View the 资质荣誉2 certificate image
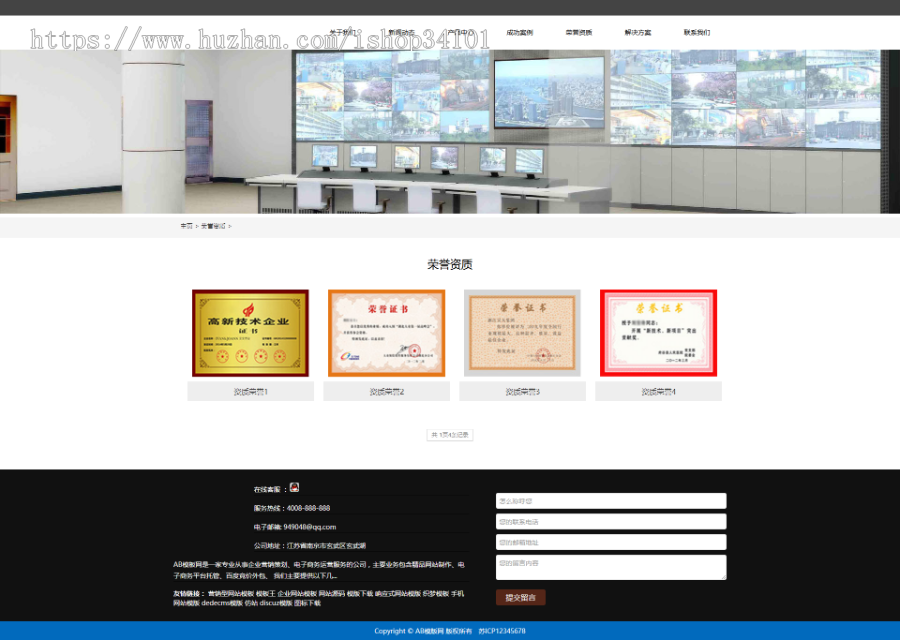Image resolution: width=900 pixels, height=640 pixels. [386, 331]
